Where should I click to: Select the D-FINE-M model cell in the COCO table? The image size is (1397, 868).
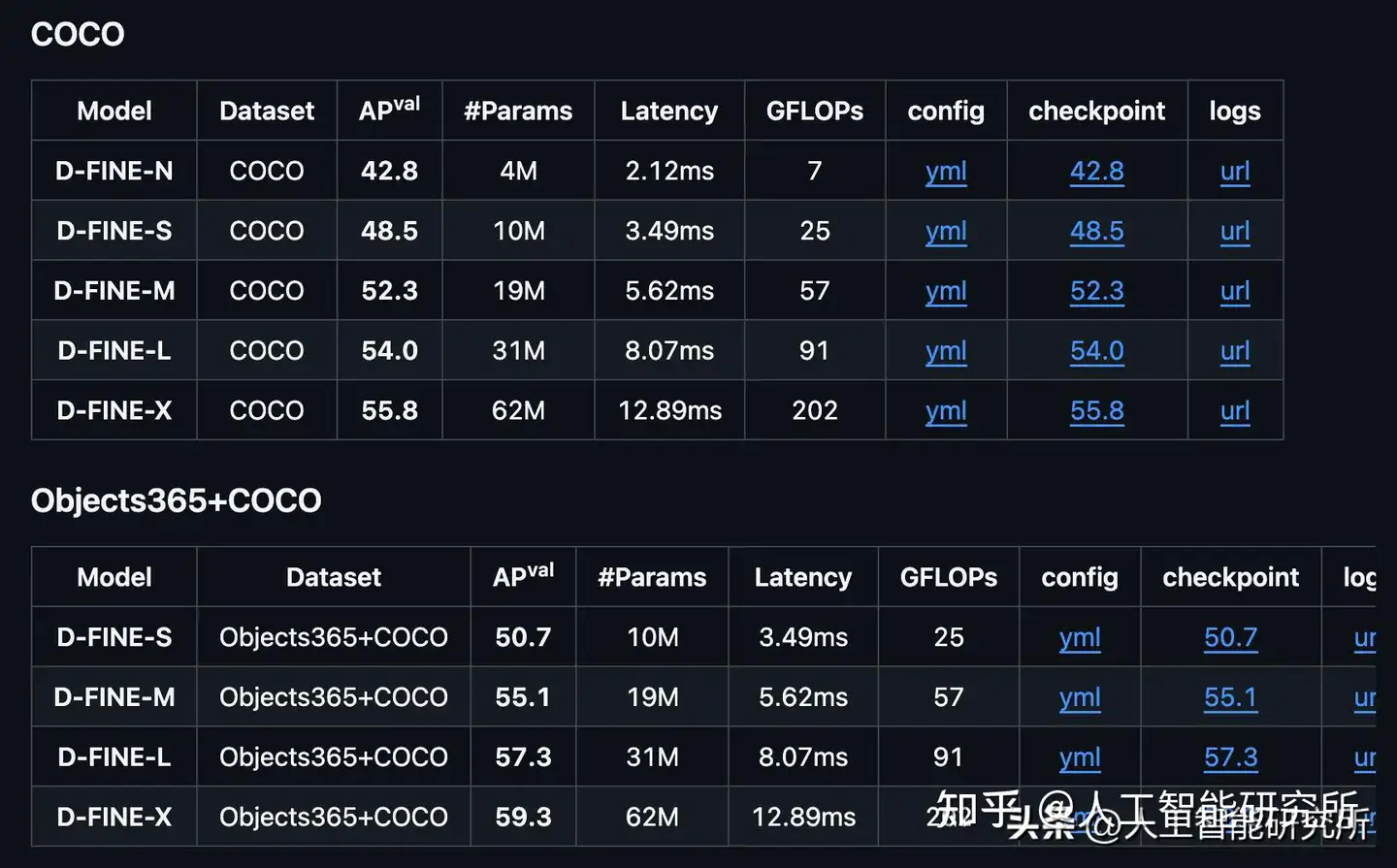coord(114,291)
